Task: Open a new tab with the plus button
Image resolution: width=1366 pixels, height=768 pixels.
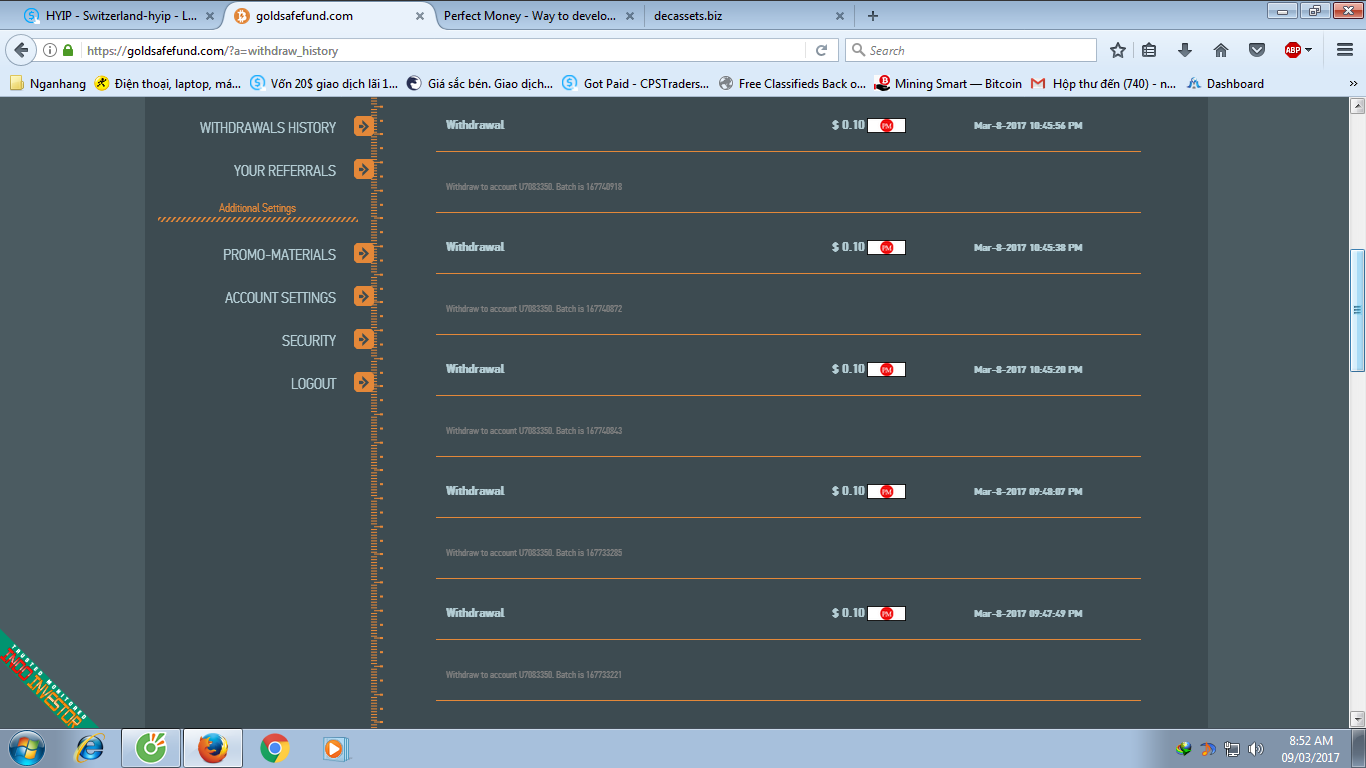Action: [873, 16]
